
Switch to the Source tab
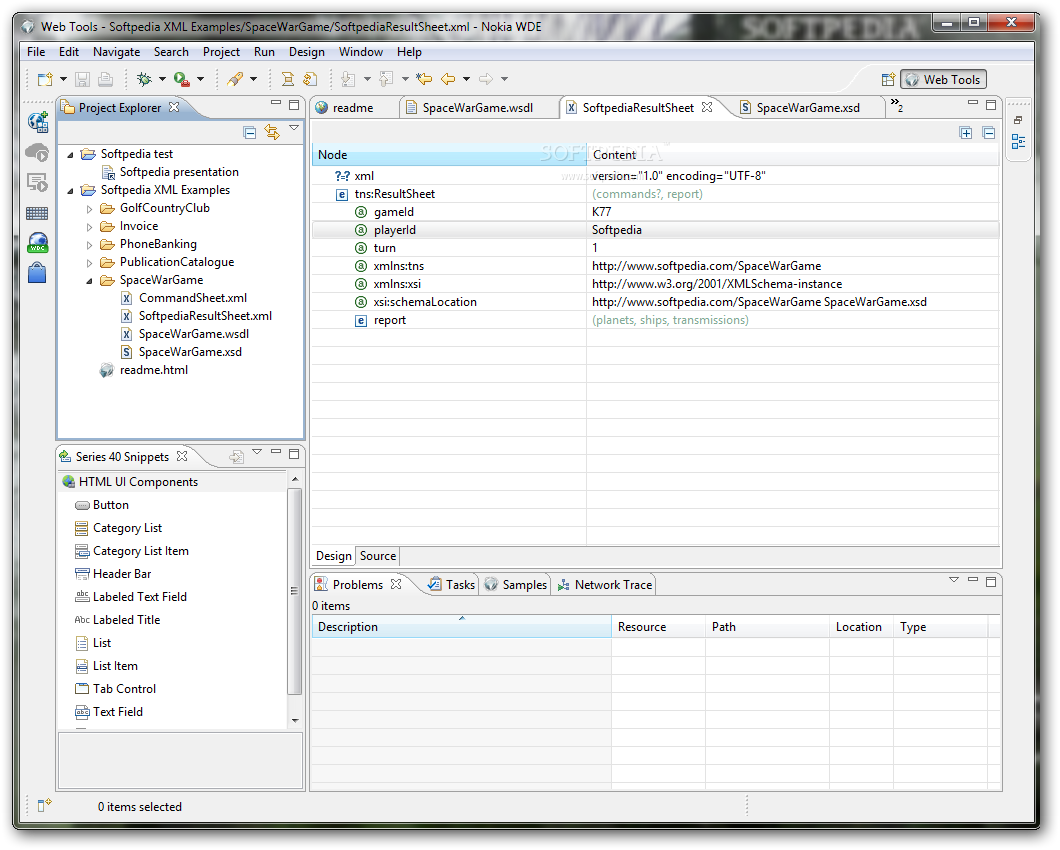click(378, 556)
